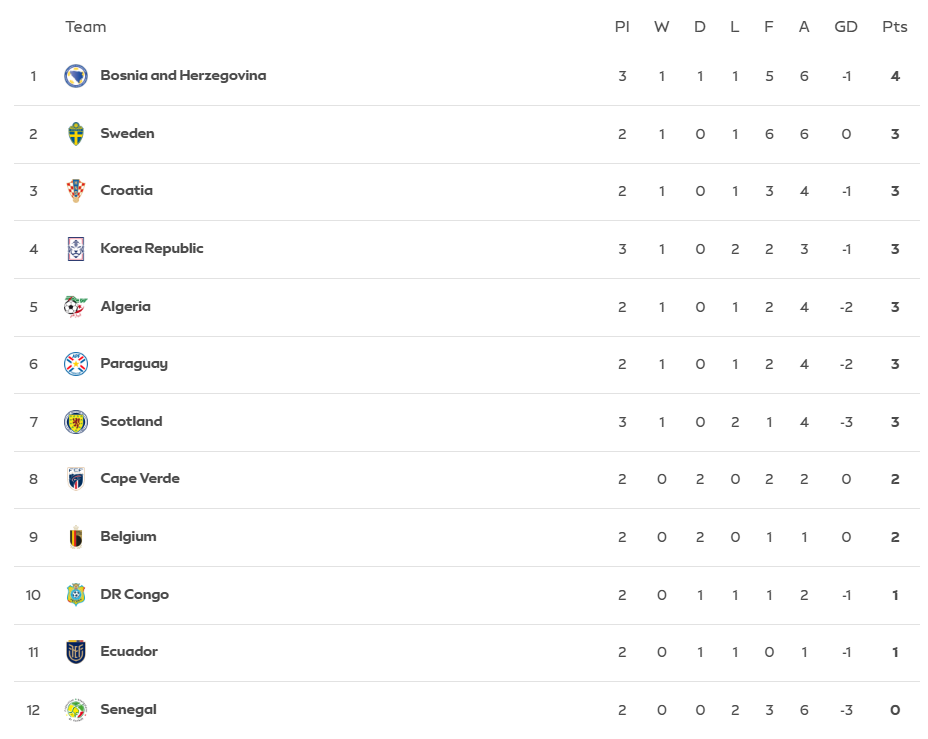
Task: Click the Pts column header
Action: pyautogui.click(x=895, y=27)
